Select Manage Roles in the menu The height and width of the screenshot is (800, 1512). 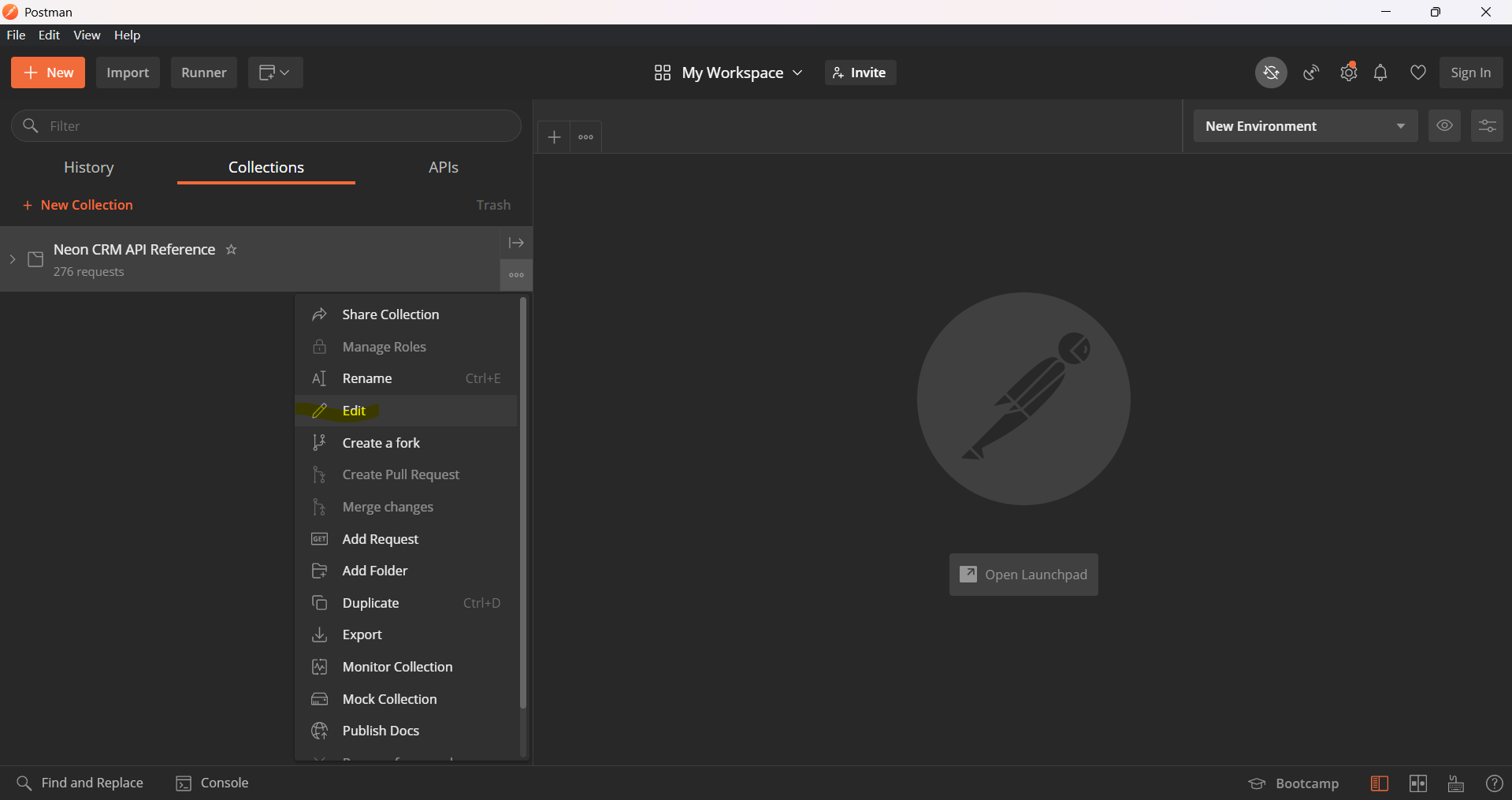click(406, 347)
